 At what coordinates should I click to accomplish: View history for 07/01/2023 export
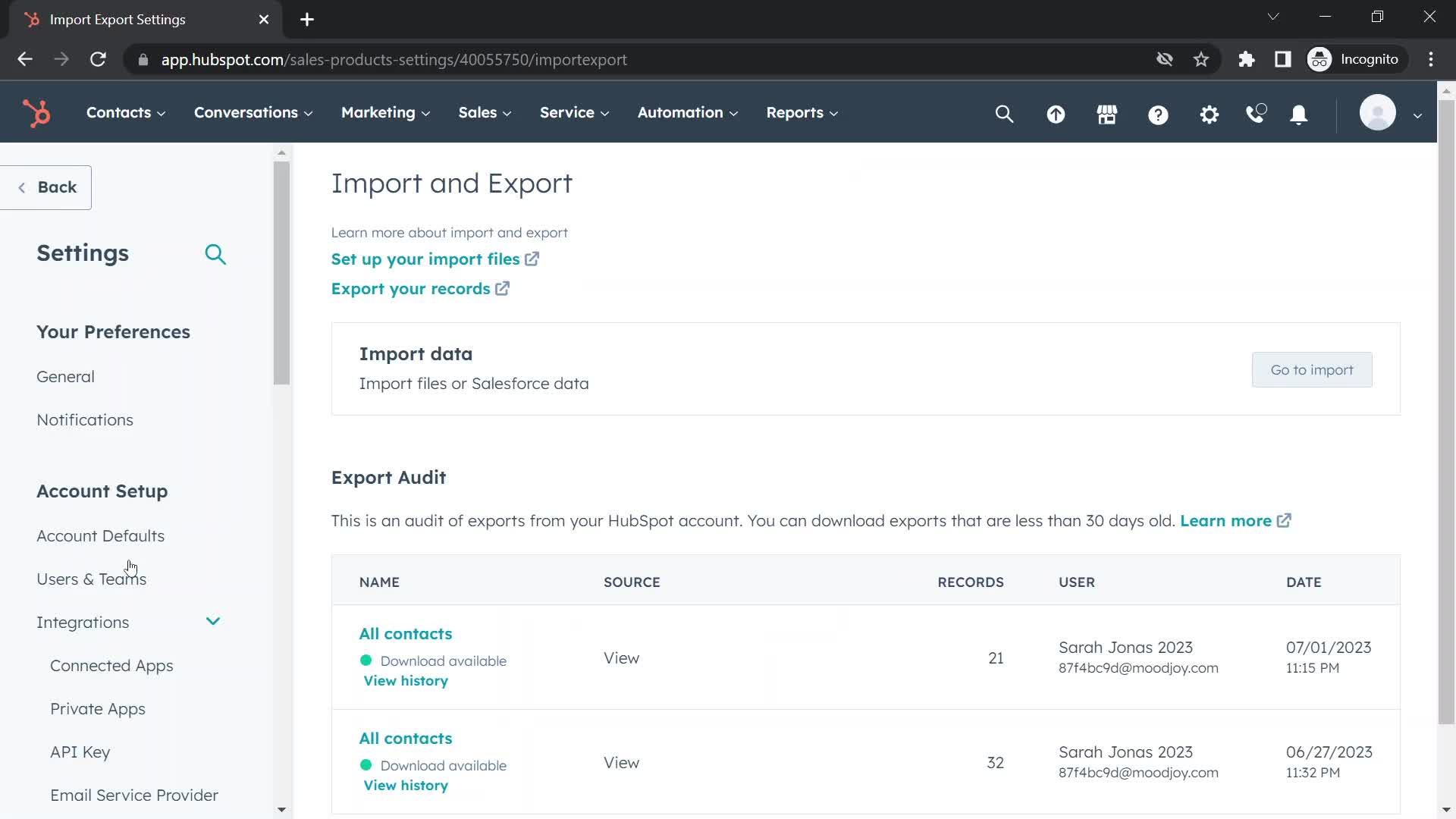406,681
